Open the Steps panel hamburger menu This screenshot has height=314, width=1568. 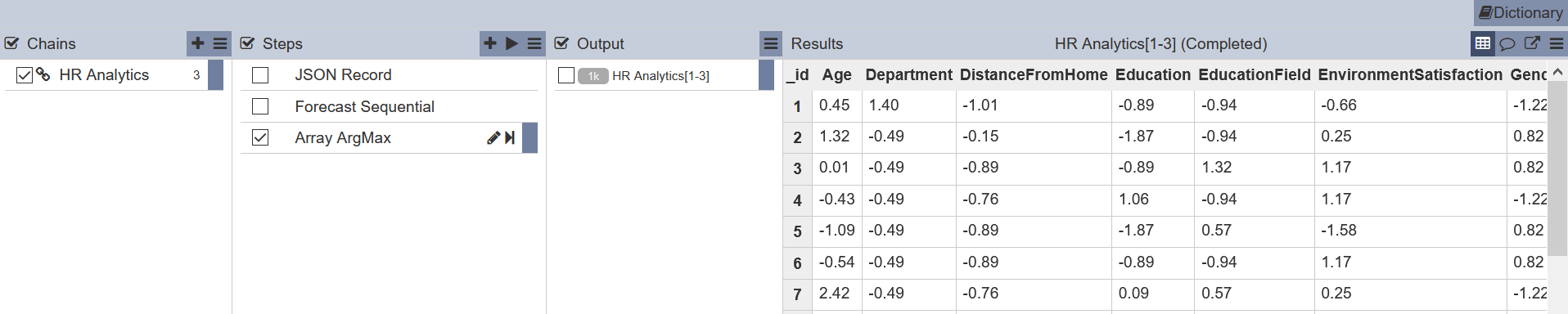pos(534,43)
